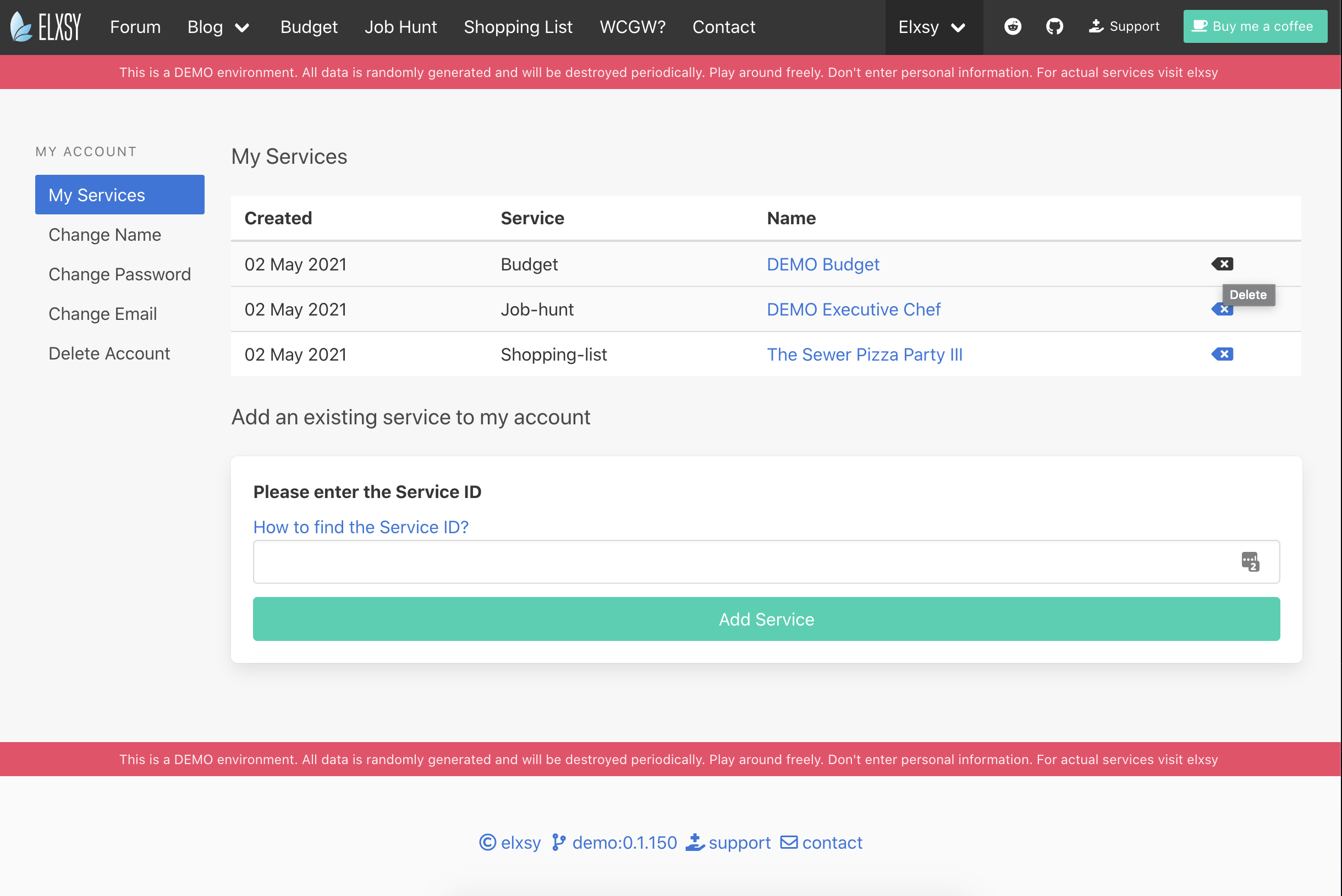Open Delete Account sidebar item

109,353
